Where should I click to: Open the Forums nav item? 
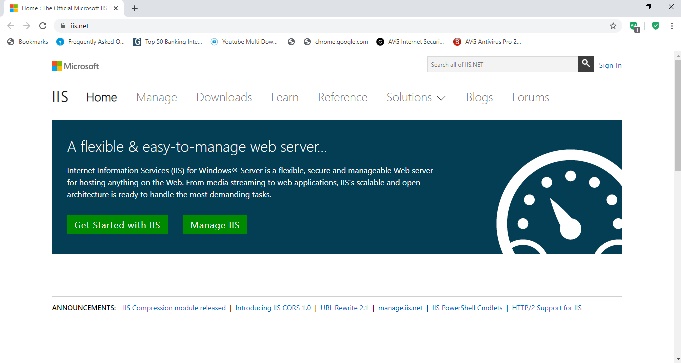531,97
